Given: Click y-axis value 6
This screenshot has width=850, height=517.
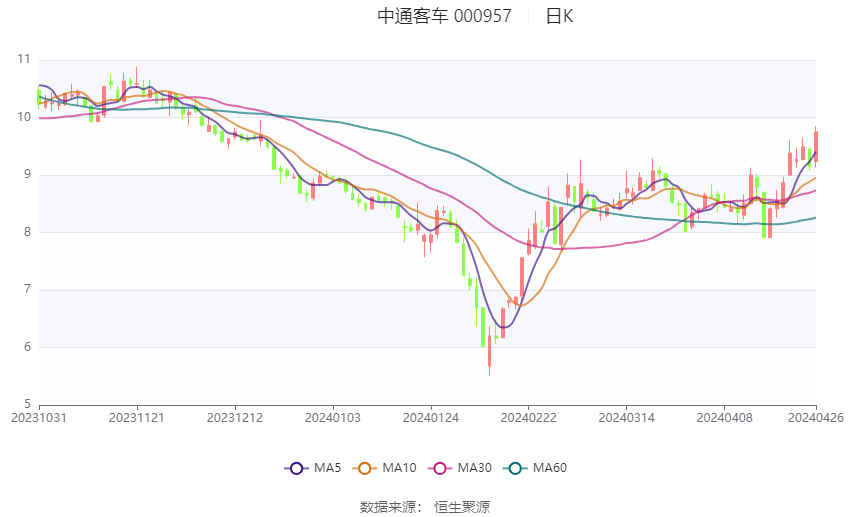Looking at the screenshot, I should [27, 347].
